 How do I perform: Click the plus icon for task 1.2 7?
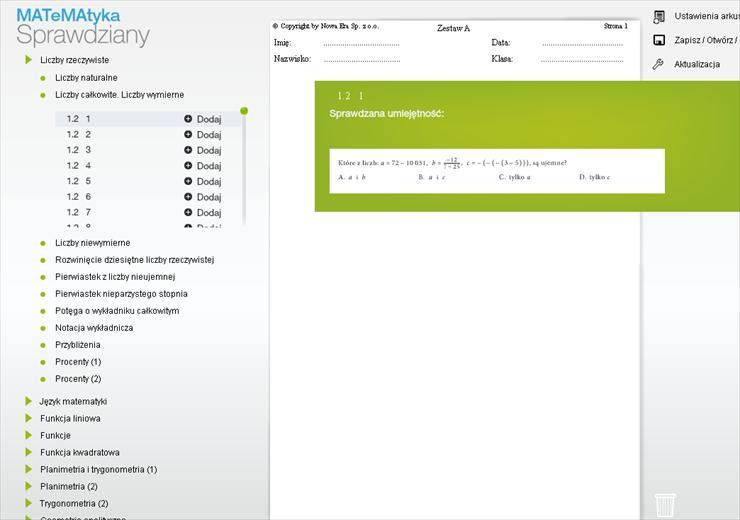(188, 212)
